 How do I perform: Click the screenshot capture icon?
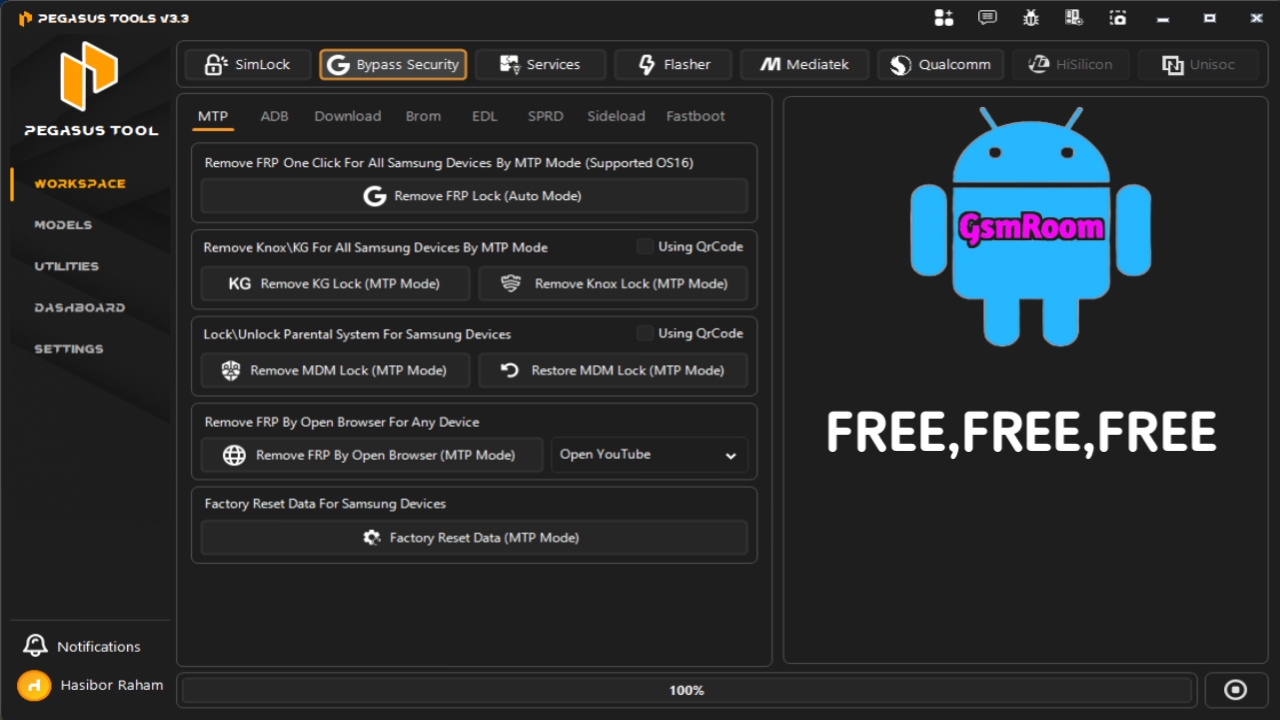coord(1118,18)
